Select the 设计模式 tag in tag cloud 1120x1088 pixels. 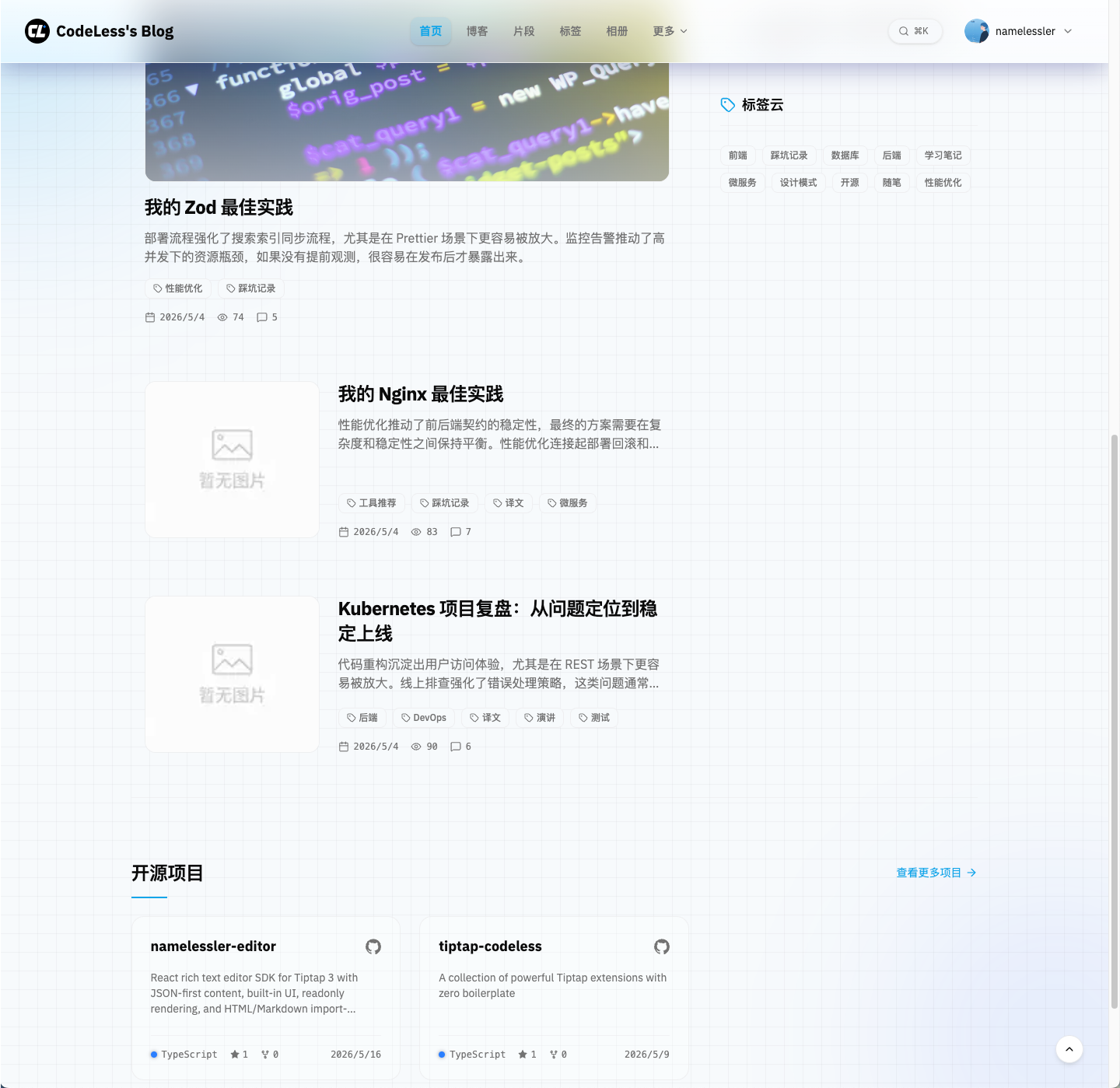tap(799, 183)
